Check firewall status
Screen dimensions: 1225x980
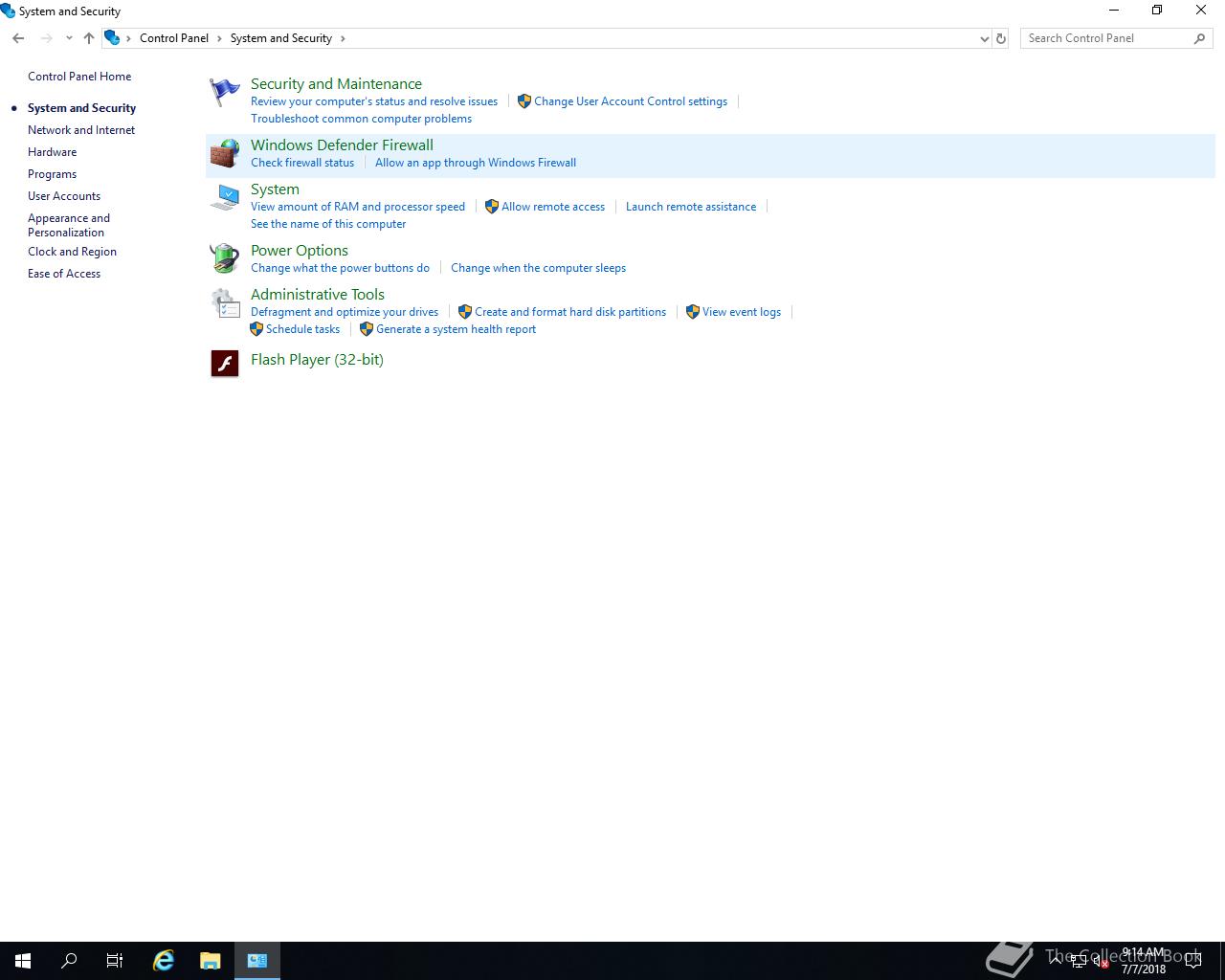click(302, 163)
